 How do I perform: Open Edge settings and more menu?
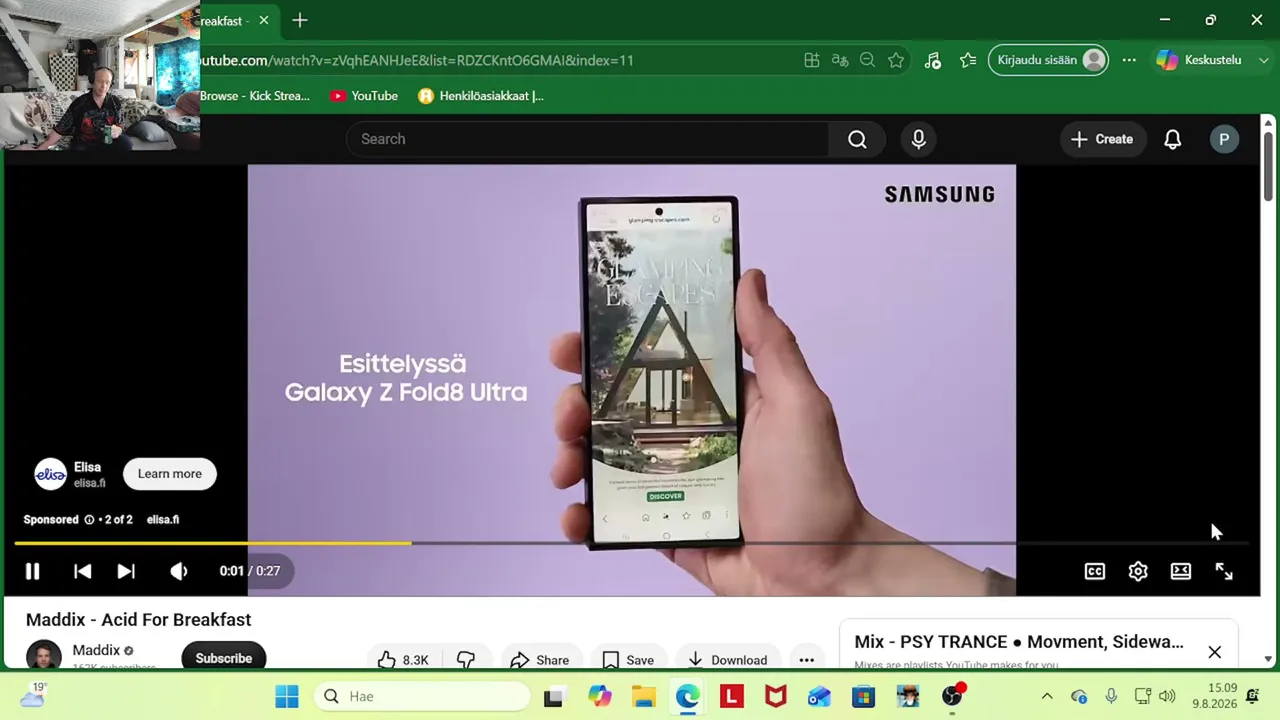(x=1129, y=60)
